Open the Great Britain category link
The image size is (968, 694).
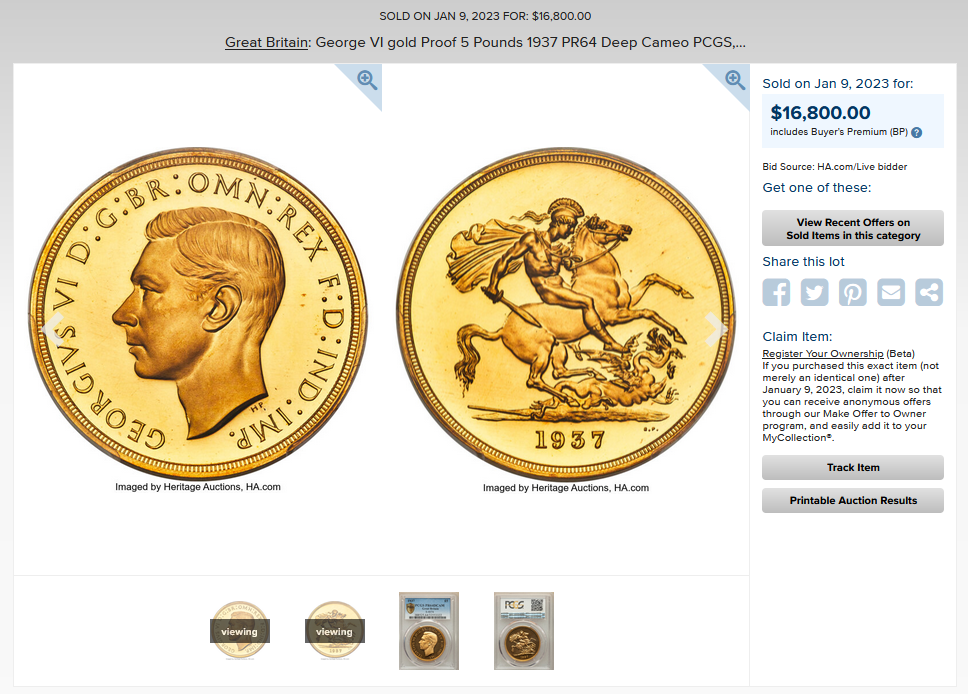click(x=266, y=42)
